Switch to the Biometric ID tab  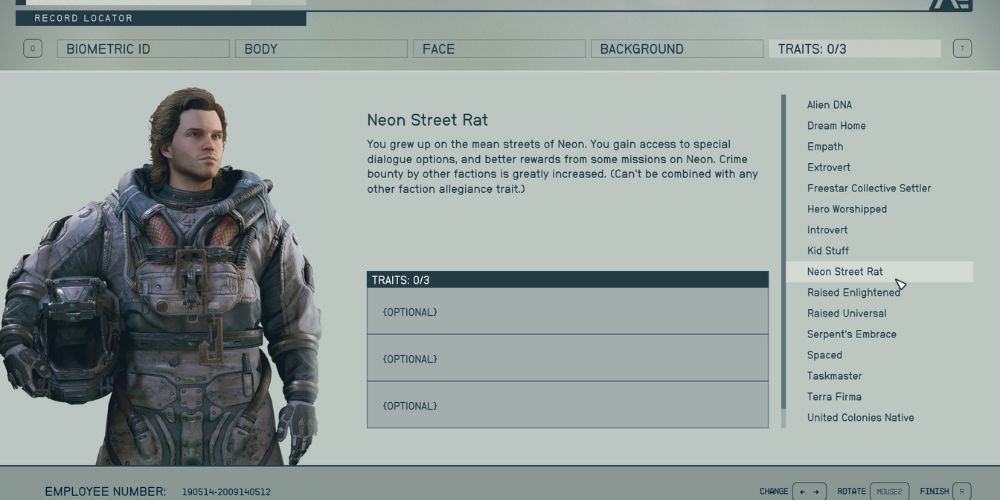[143, 49]
